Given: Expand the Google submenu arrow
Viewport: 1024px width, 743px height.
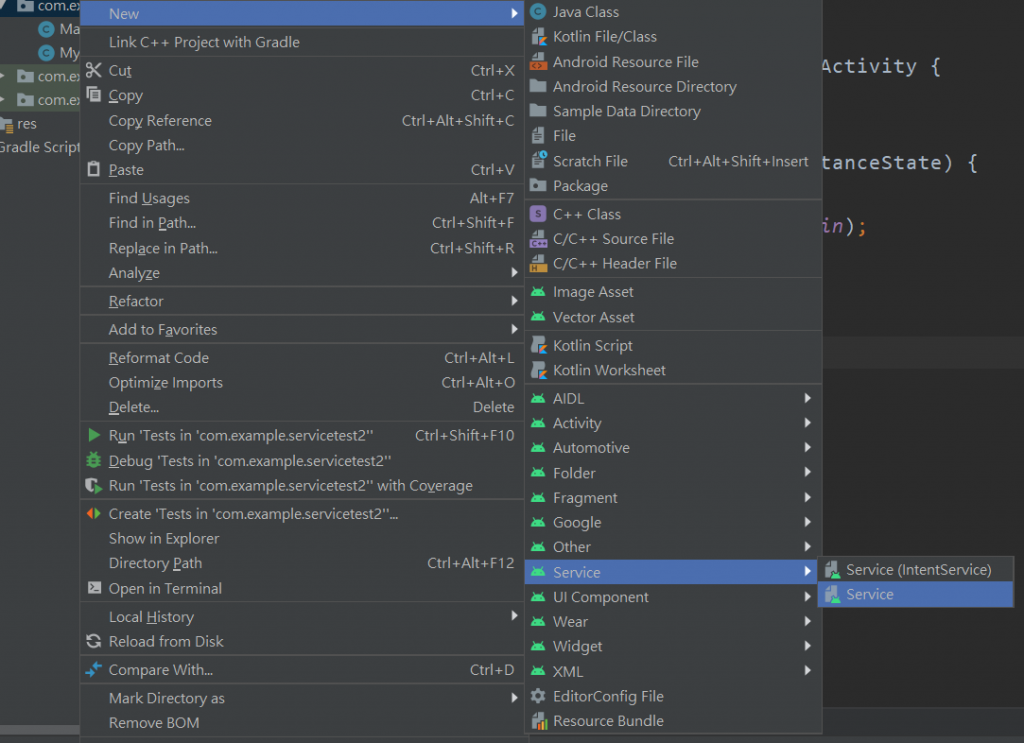Looking at the screenshot, I should 808,522.
